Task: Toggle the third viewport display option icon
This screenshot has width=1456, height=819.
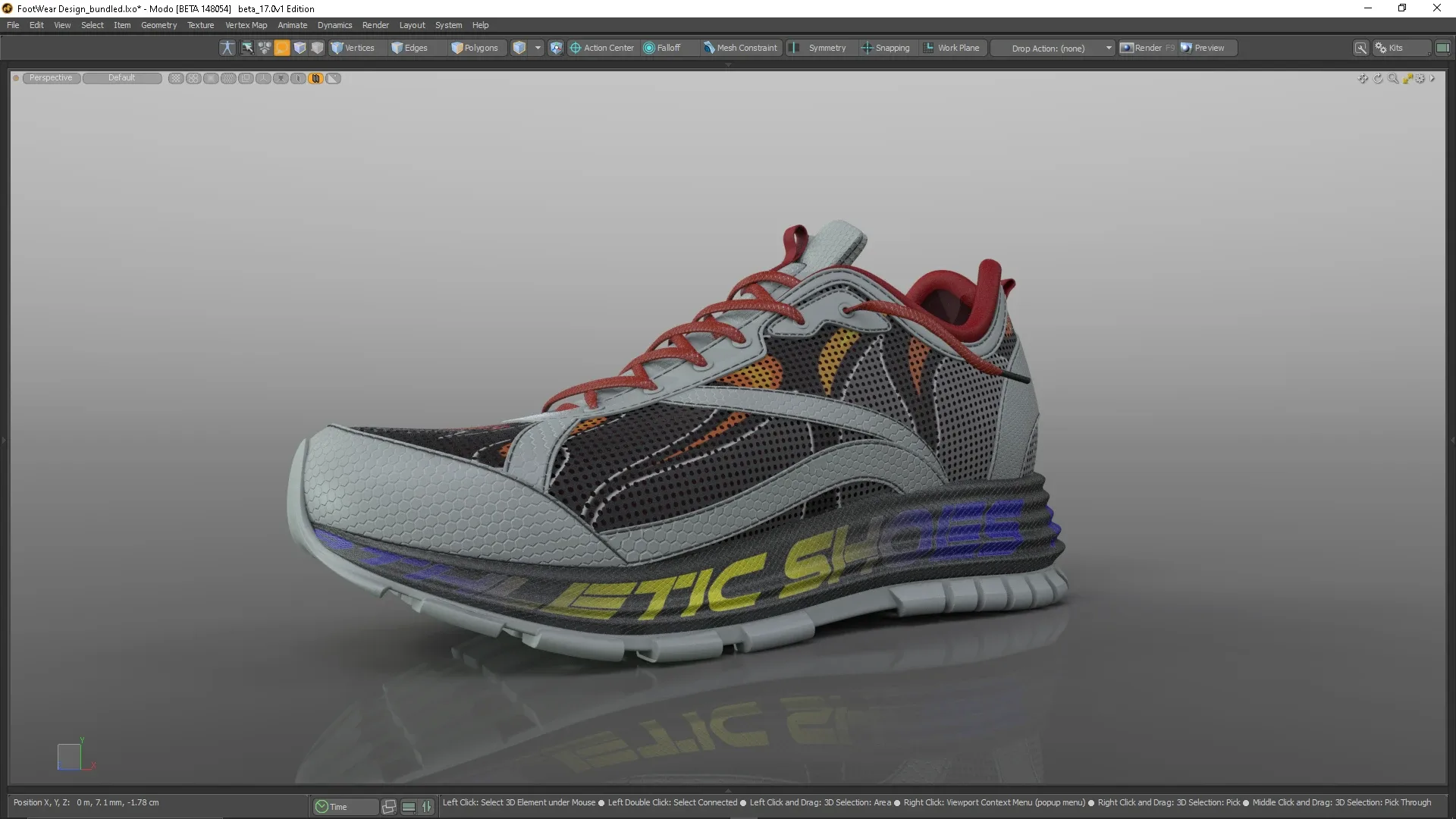Action: click(x=211, y=78)
